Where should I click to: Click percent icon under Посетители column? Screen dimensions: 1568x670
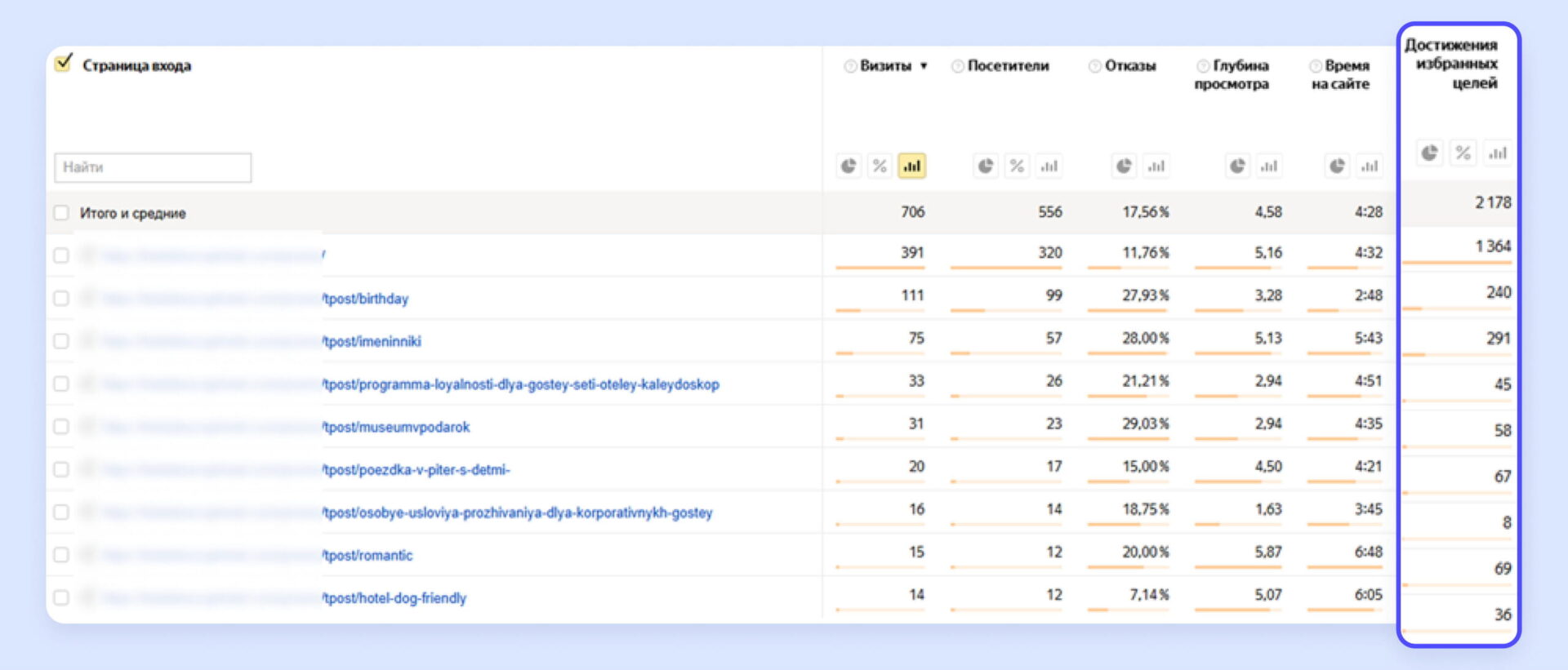1017,166
